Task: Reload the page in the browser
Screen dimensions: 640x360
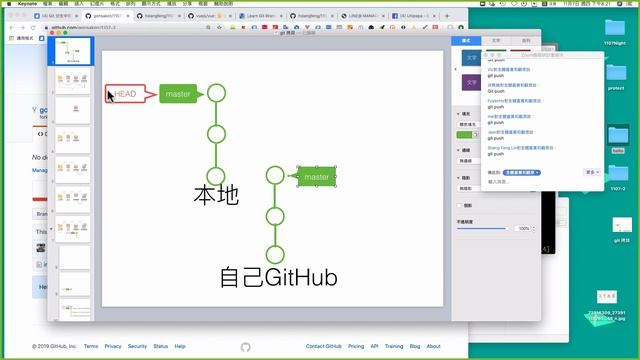Action: [x=33, y=27]
